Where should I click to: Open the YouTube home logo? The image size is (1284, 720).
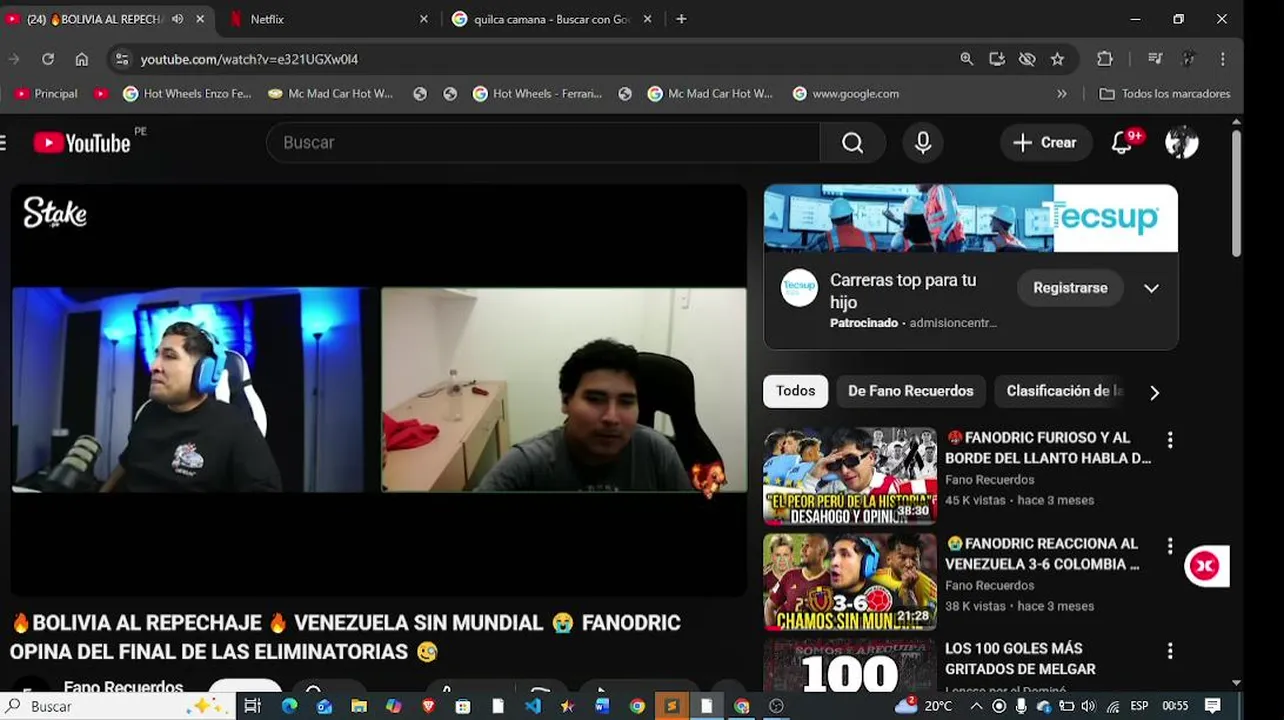tap(83, 143)
